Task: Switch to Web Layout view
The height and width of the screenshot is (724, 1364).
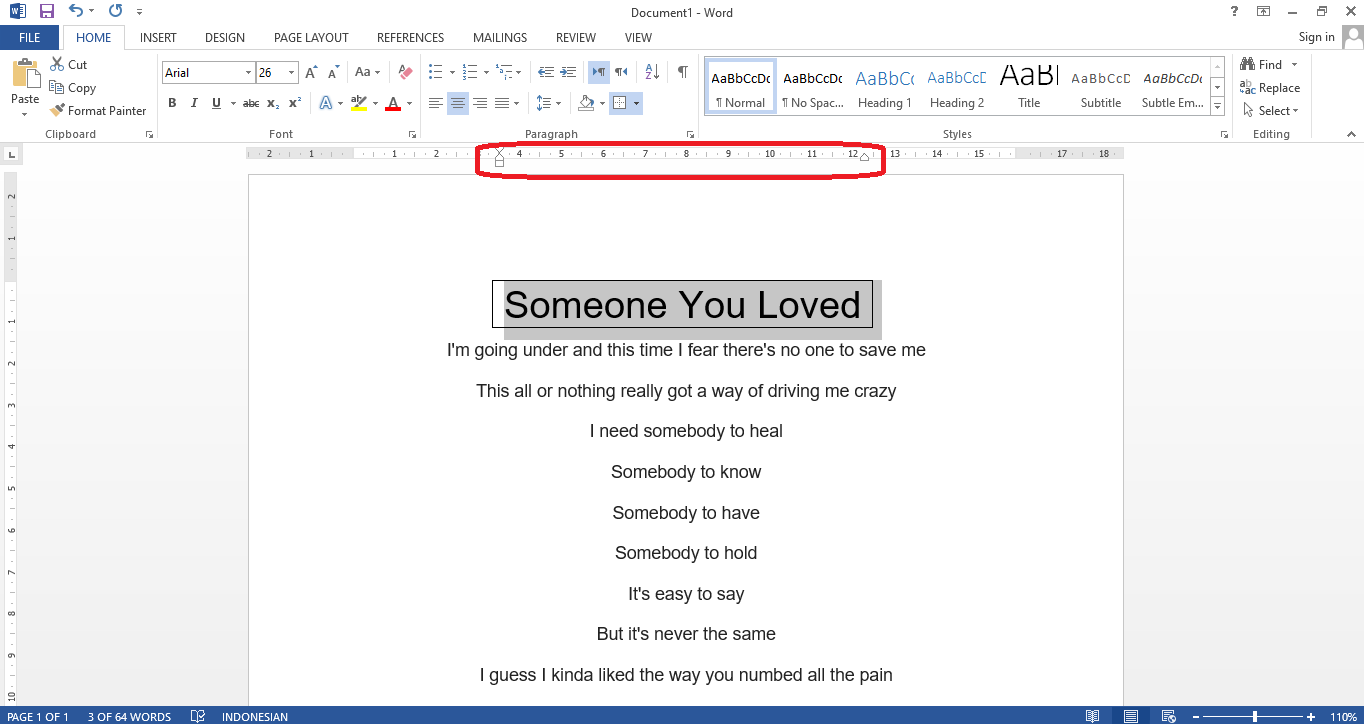Action: (x=1167, y=716)
